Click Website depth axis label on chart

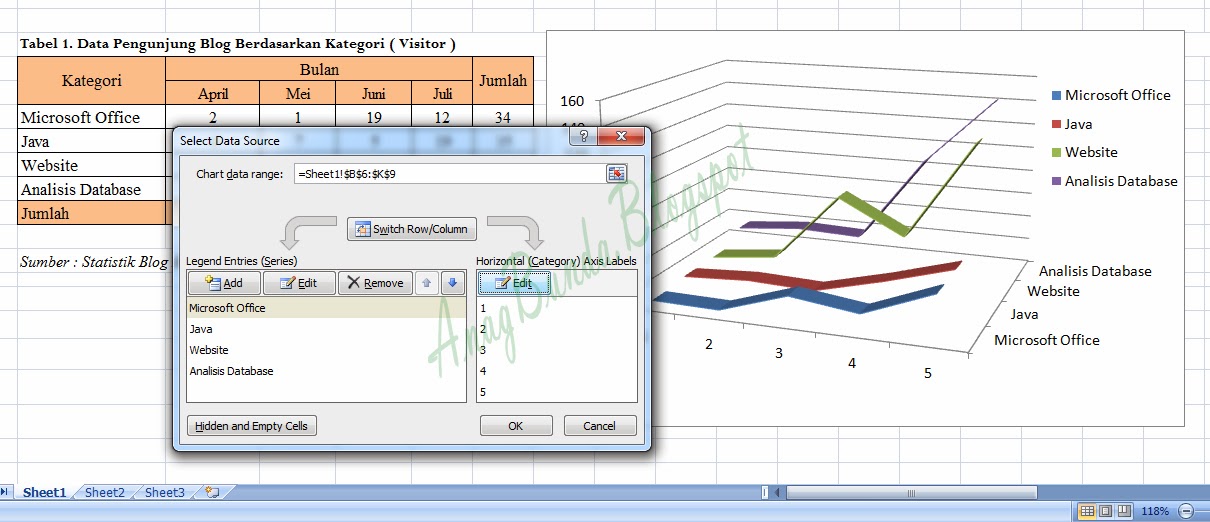coord(1053,291)
